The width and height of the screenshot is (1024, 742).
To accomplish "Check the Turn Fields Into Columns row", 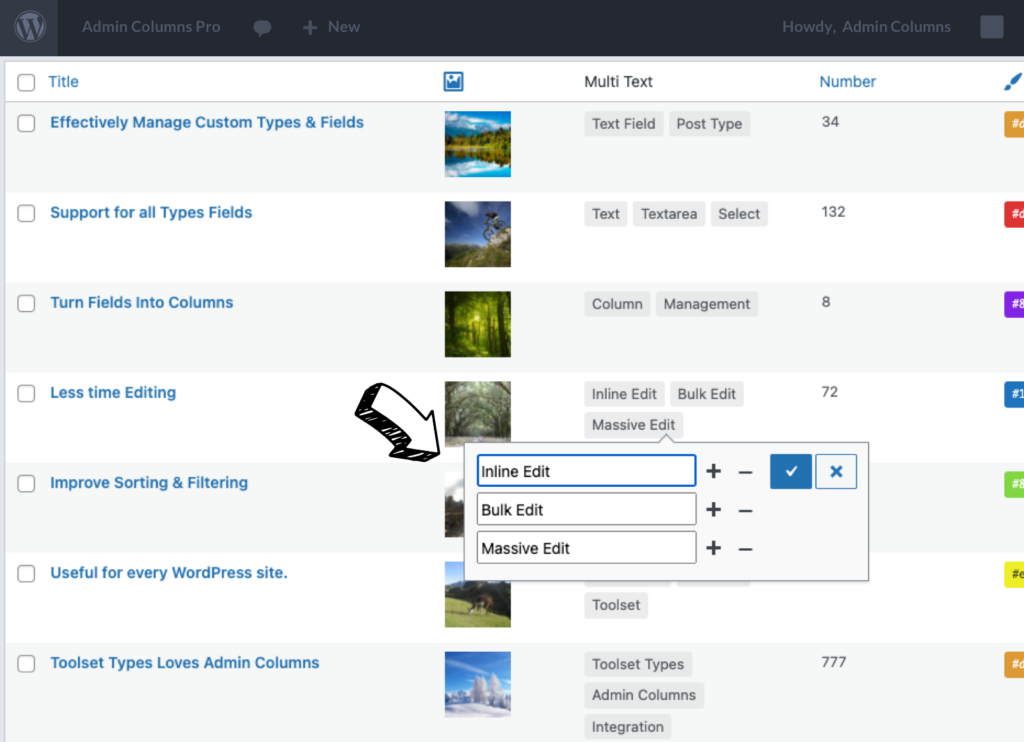I will [26, 303].
